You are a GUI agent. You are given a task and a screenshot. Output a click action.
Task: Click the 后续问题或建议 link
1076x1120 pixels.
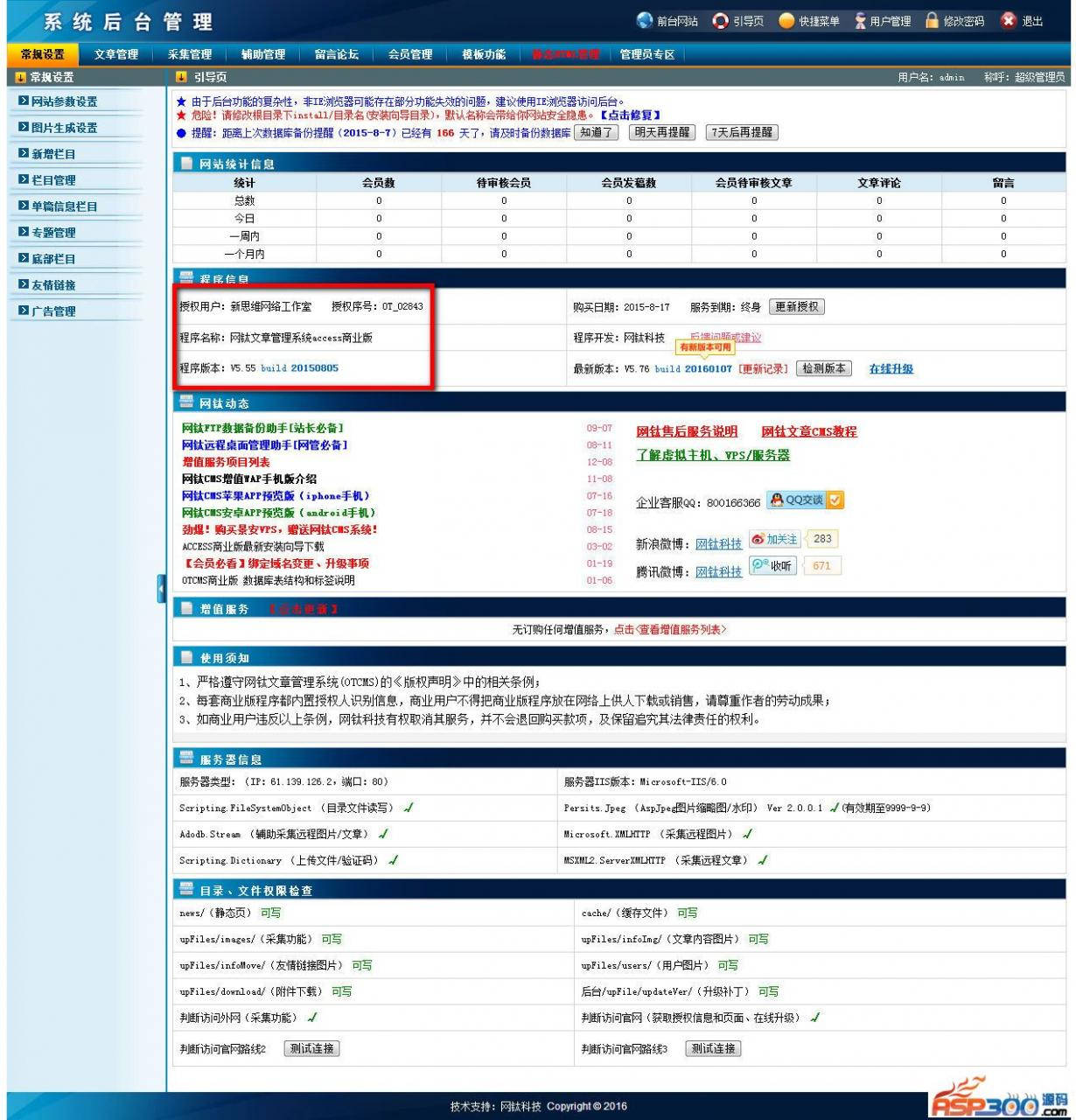[x=726, y=338]
